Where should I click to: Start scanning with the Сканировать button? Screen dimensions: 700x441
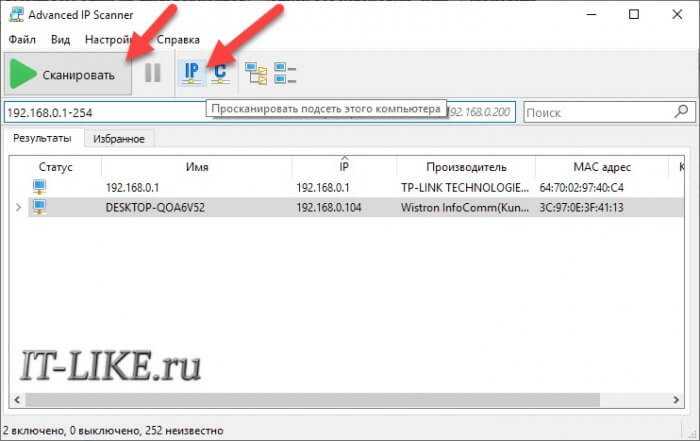(68, 74)
